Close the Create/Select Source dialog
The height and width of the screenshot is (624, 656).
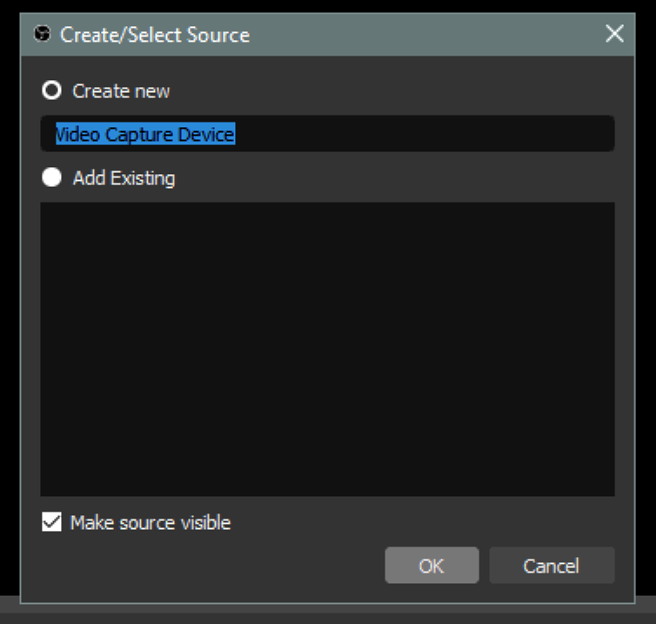(x=614, y=34)
